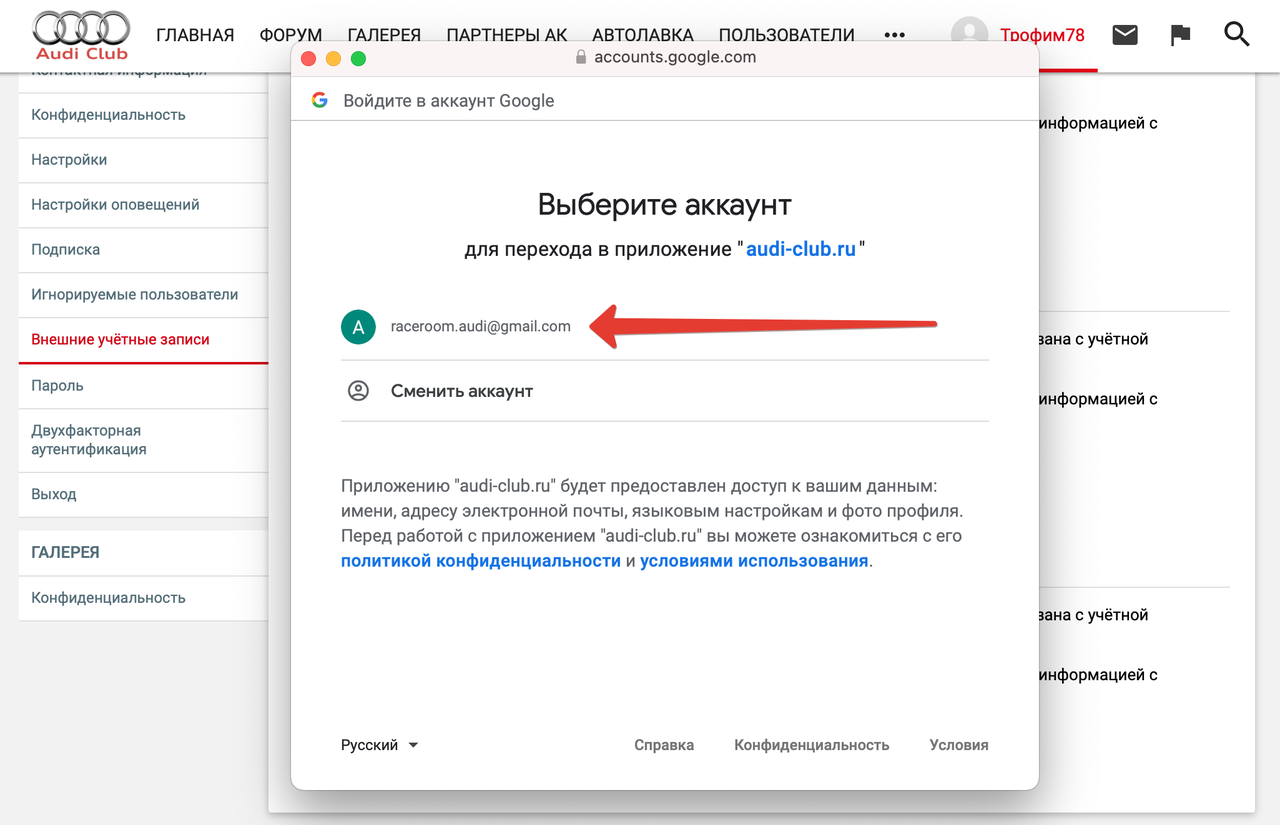This screenshot has width=1280, height=825.
Task: Open the АВТОЛАВКА menu item
Action: [643, 35]
